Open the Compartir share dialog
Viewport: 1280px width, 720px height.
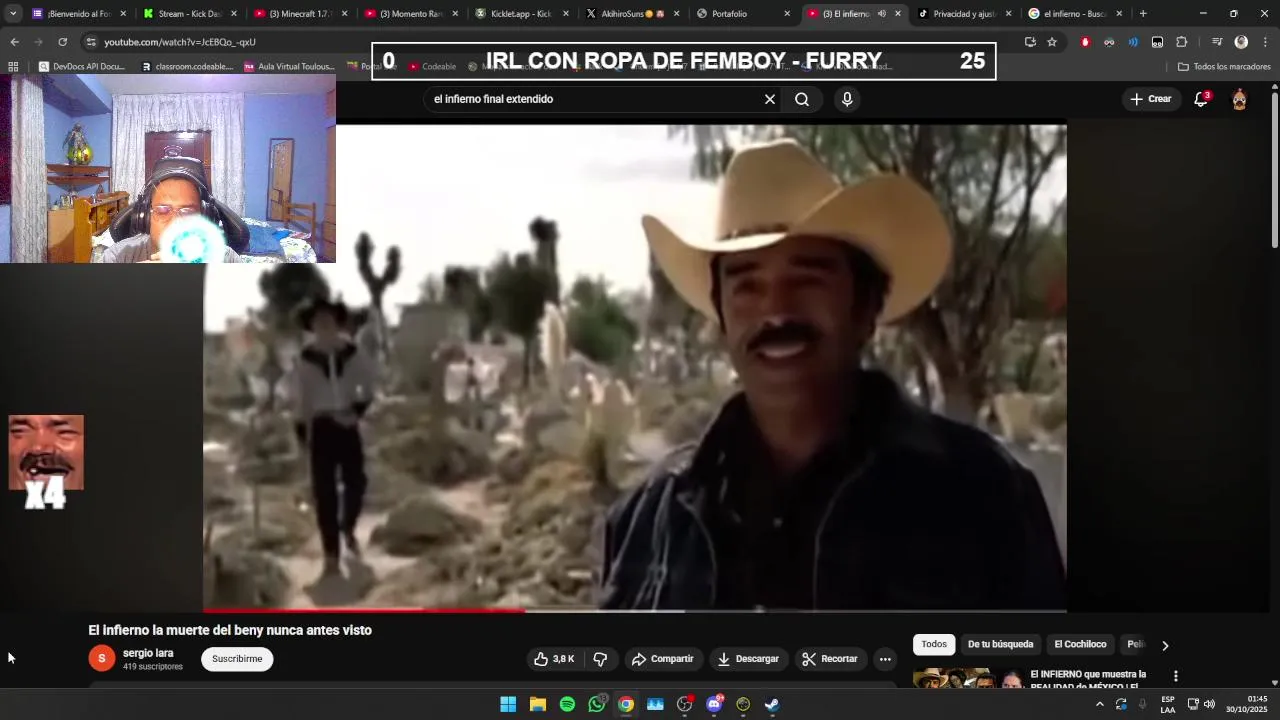[x=663, y=659]
